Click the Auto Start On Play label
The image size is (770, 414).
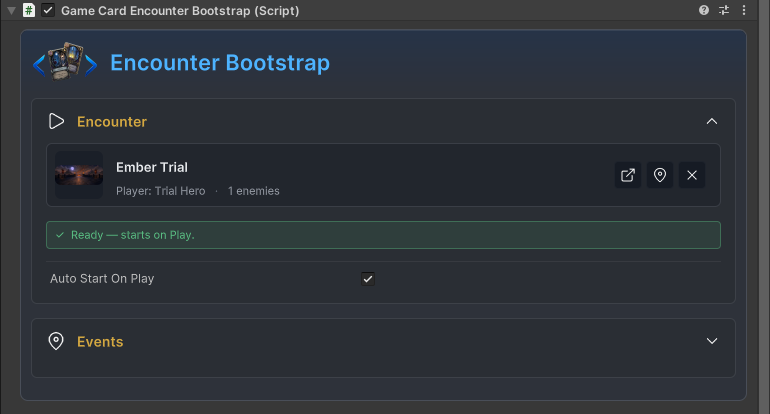(x=102, y=278)
